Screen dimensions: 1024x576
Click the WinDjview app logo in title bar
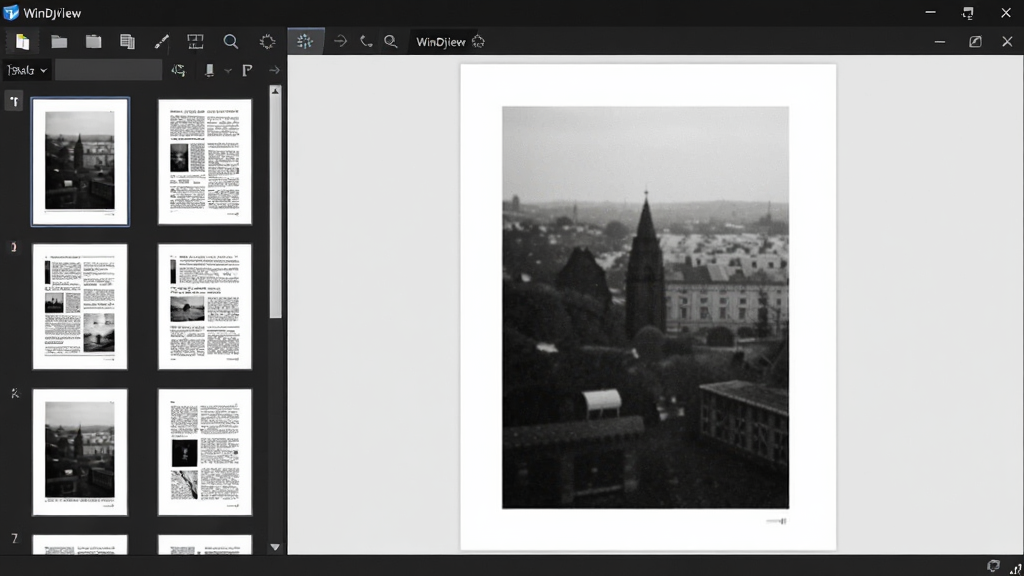pyautogui.click(x=11, y=12)
